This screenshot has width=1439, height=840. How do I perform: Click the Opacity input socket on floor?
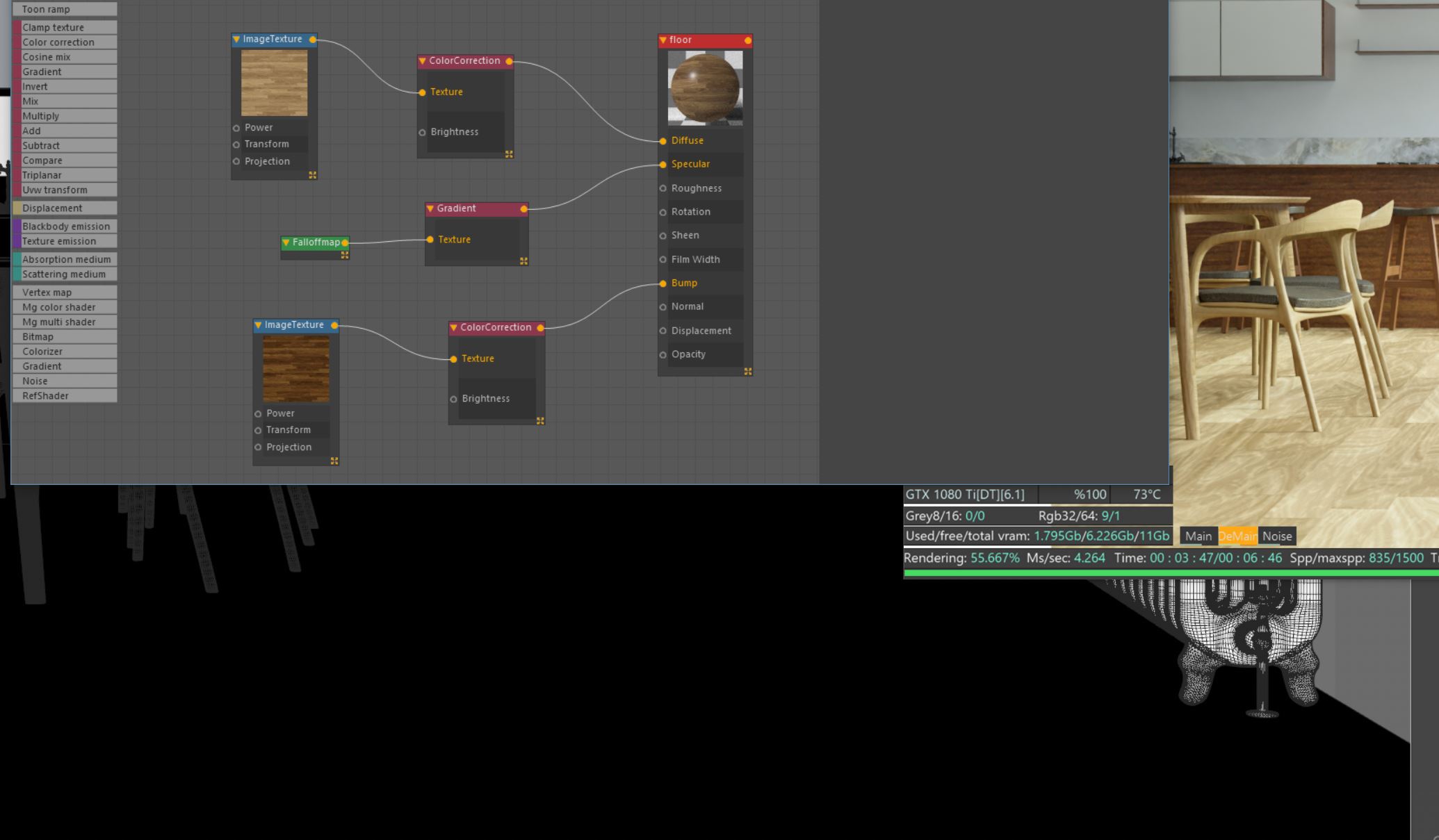[x=662, y=355]
